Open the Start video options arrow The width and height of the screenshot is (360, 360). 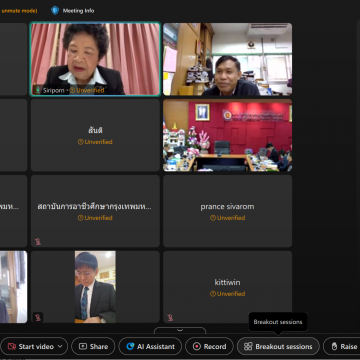click(x=60, y=346)
